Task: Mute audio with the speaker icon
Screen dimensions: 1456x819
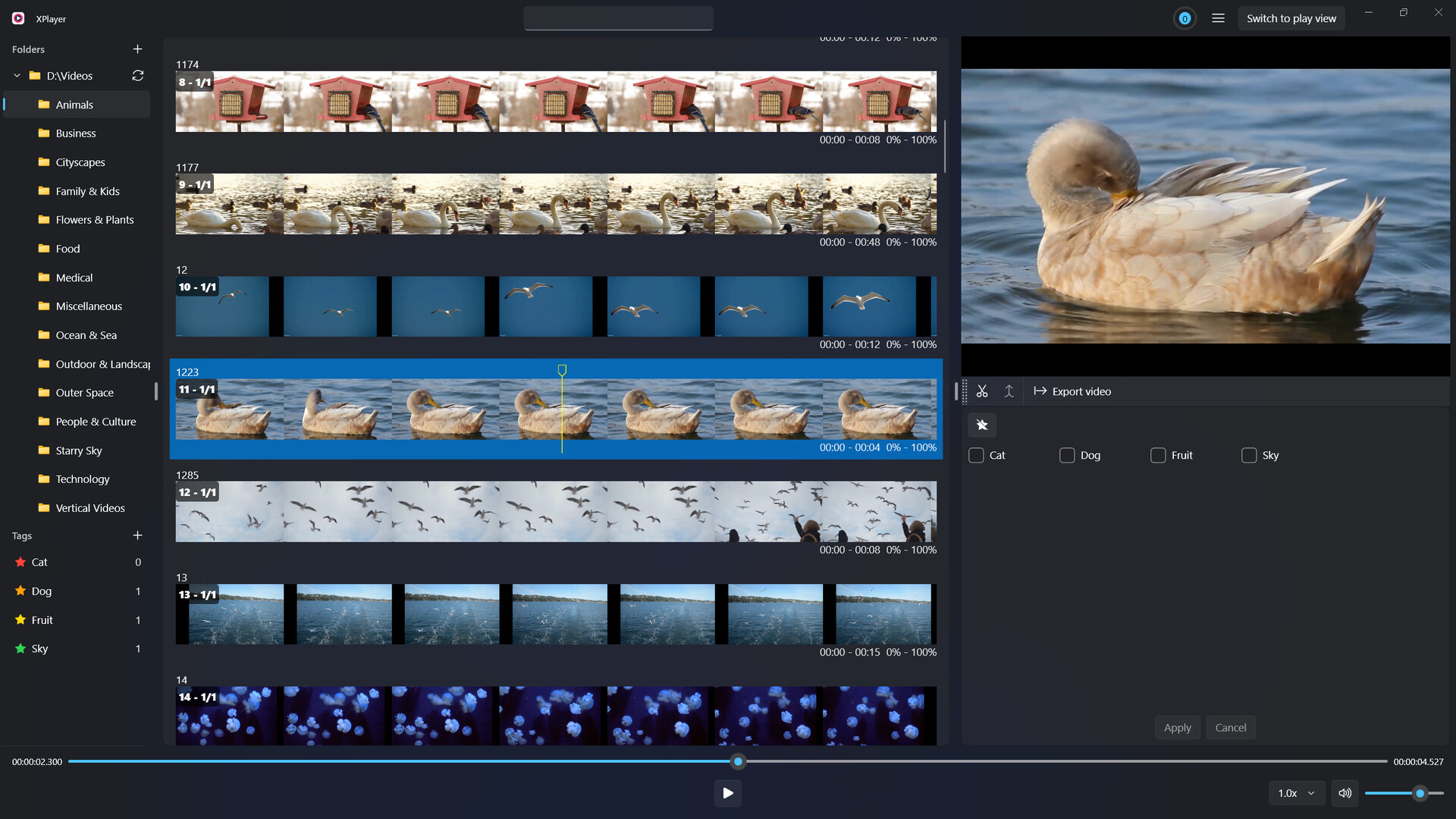Action: (x=1345, y=792)
